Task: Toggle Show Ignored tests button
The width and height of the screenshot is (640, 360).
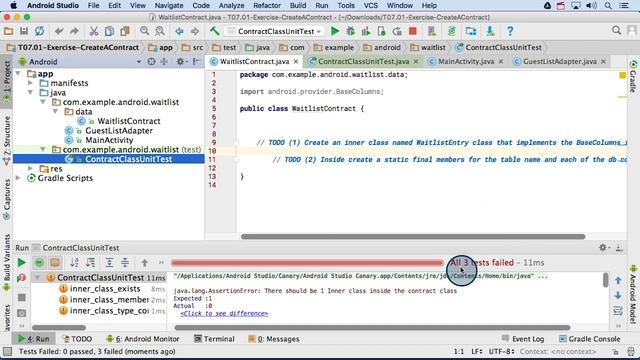Action: [55, 262]
